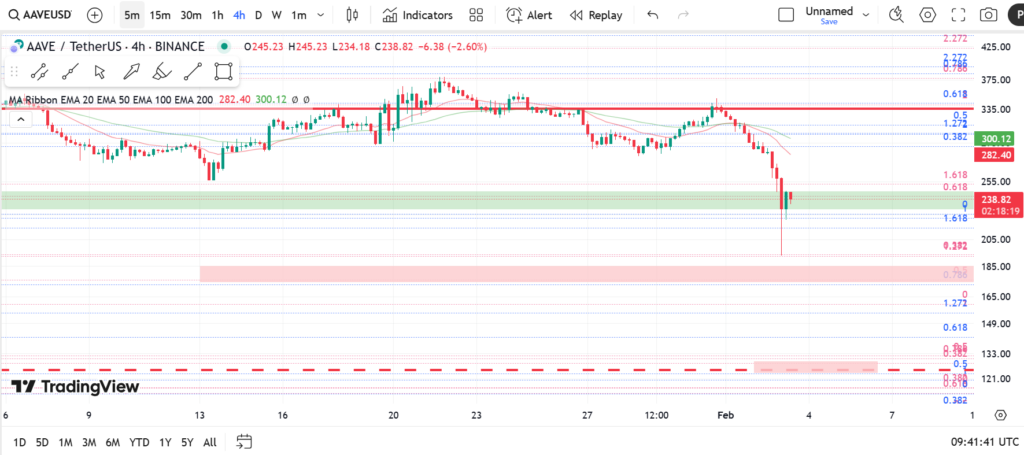Select the YTD date range tab
Viewport: 1024px width, 455px height.
pyautogui.click(x=139, y=442)
